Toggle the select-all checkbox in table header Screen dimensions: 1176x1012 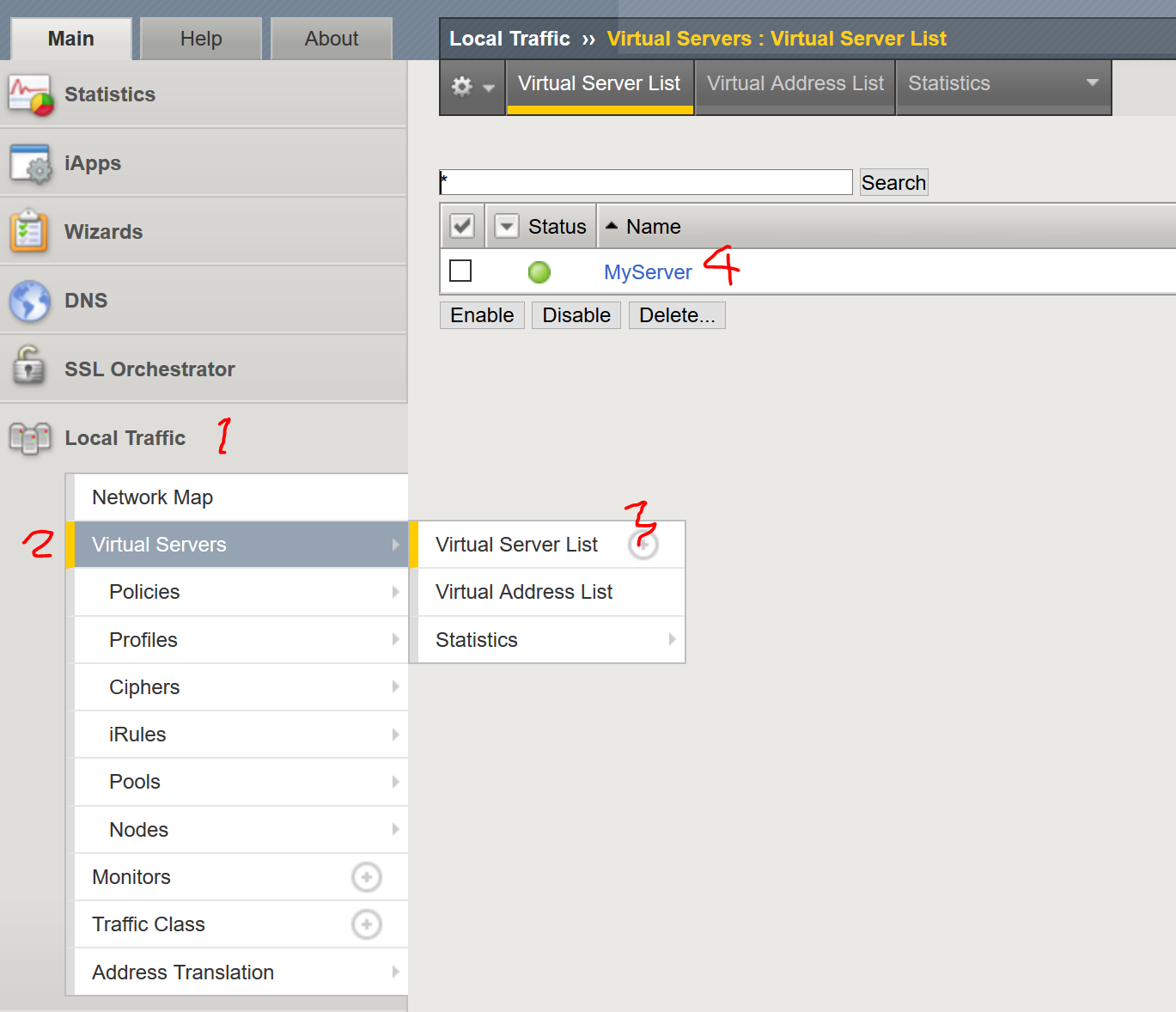point(462,226)
